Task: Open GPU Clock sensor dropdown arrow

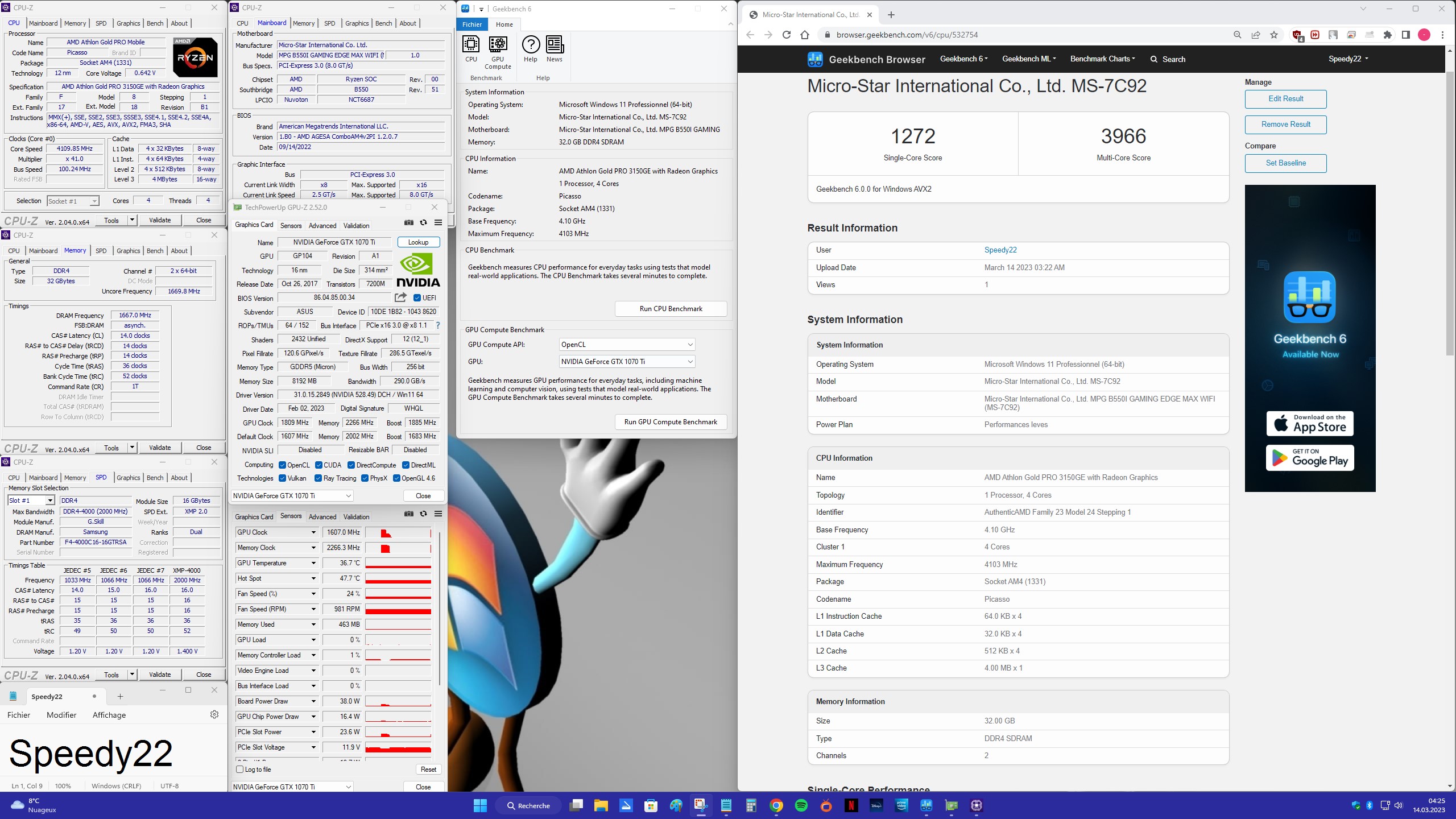Action: 313,532
